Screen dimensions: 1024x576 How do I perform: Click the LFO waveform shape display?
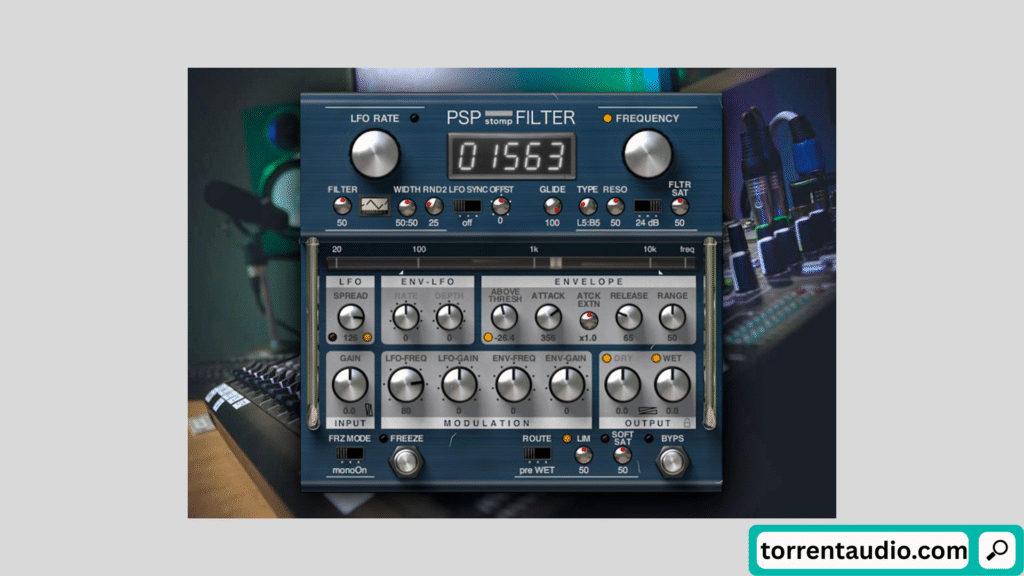[x=375, y=206]
